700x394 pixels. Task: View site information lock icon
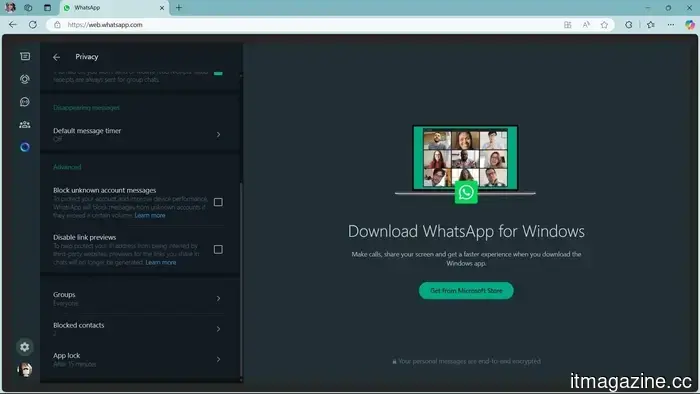point(57,25)
